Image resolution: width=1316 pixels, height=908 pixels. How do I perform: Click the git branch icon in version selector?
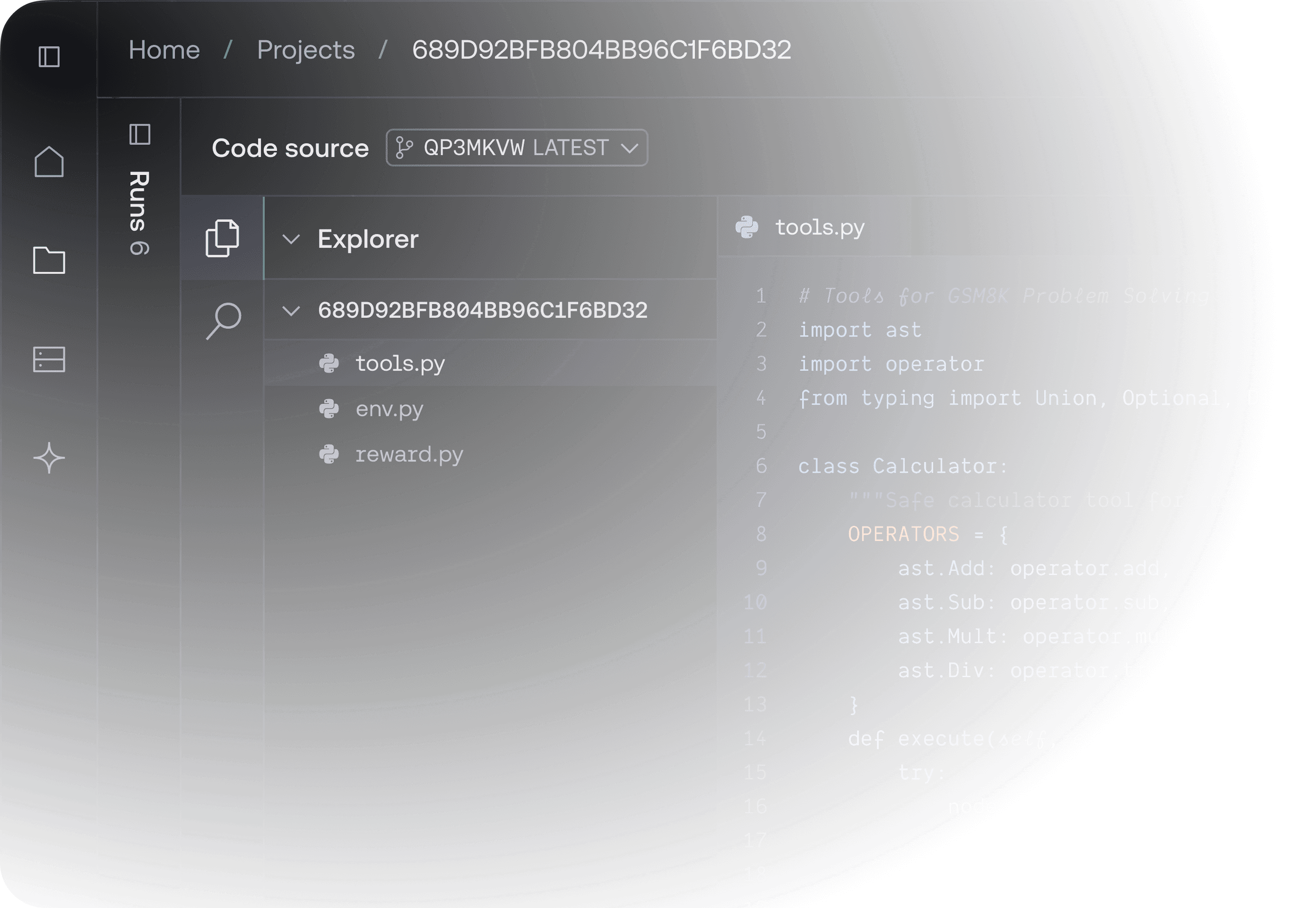[404, 148]
